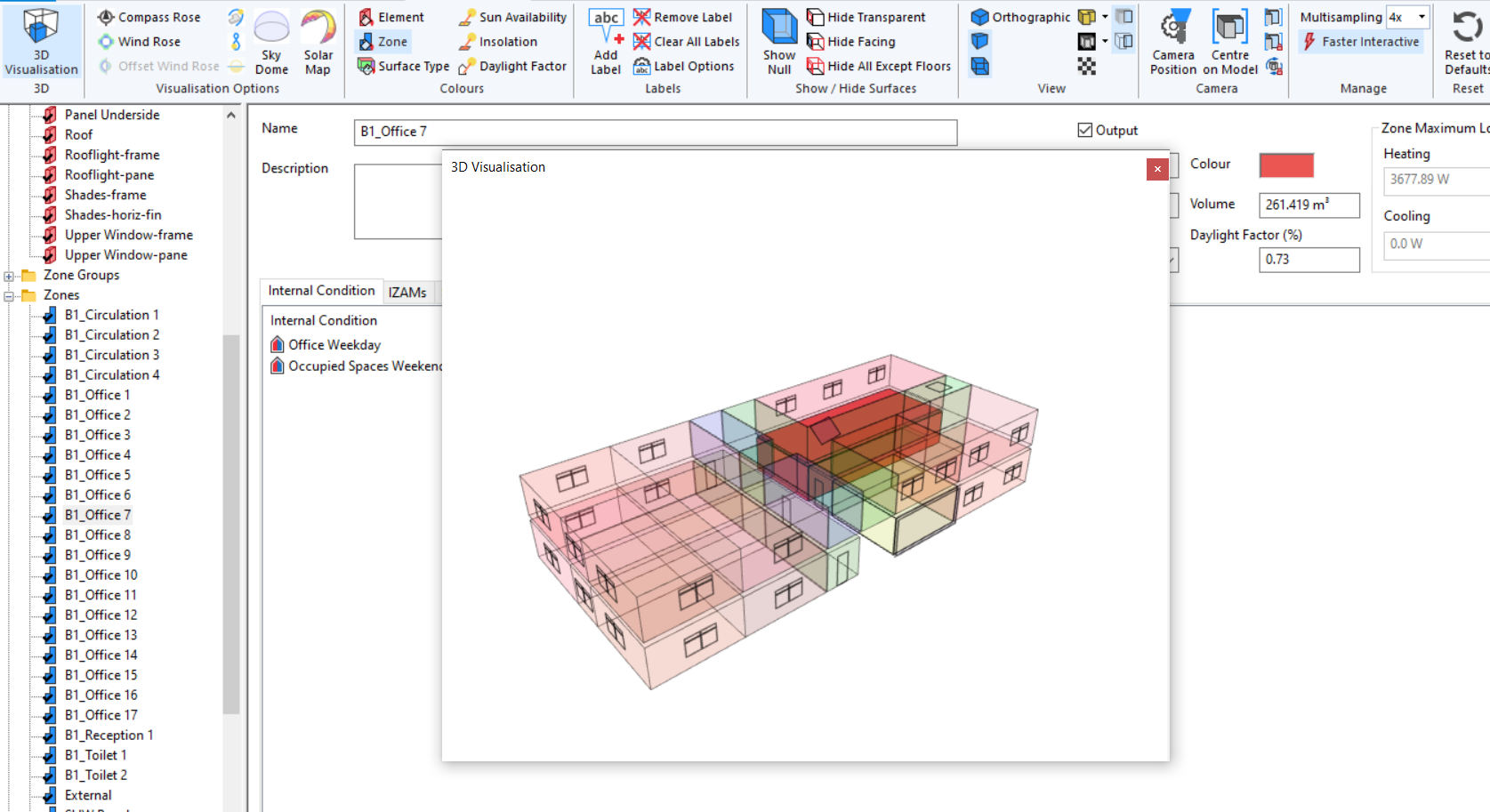Toggle Faster Interactive mode
This screenshot has width=1490, height=812.
(1360, 42)
